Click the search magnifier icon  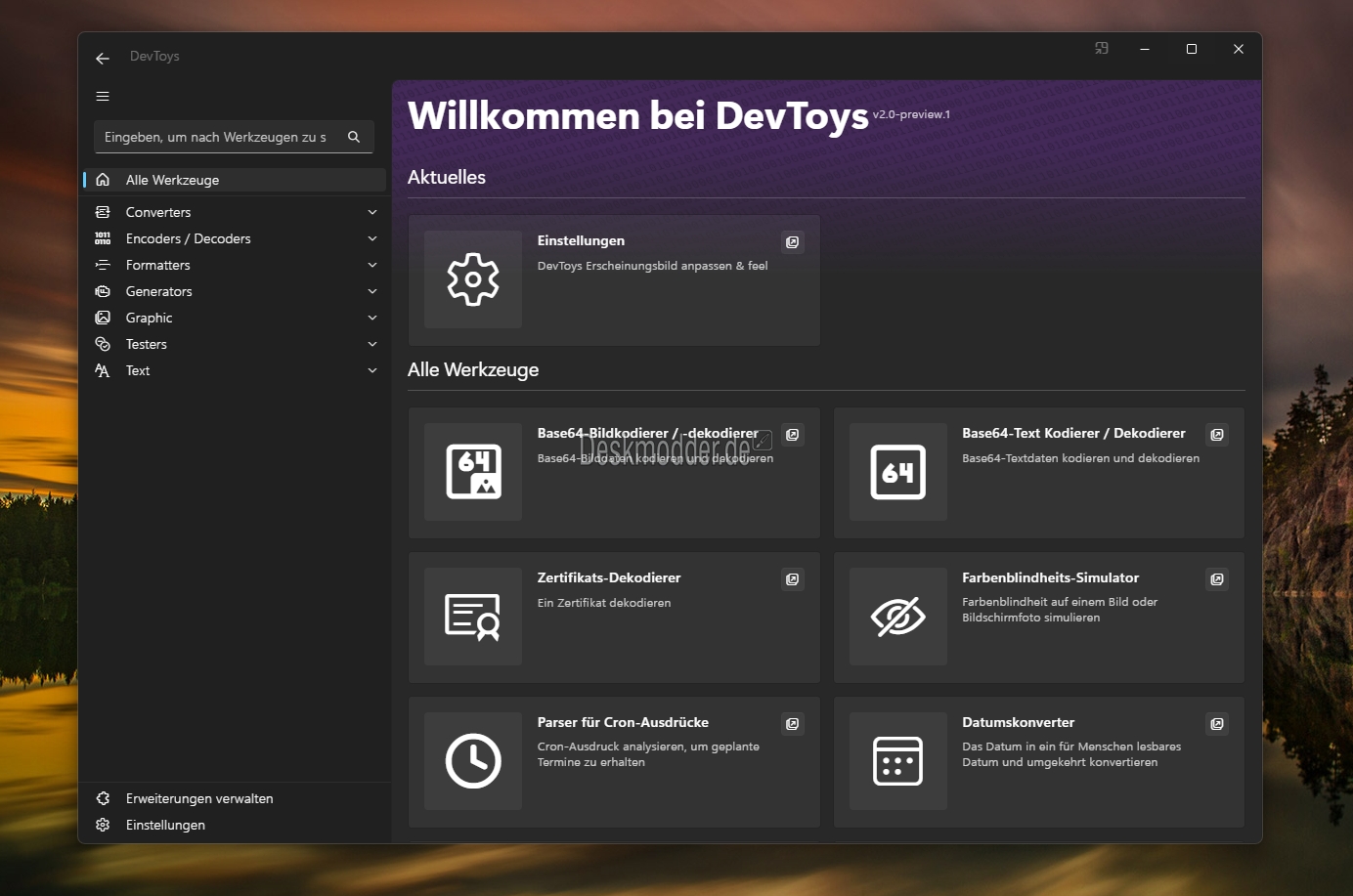pyautogui.click(x=354, y=137)
